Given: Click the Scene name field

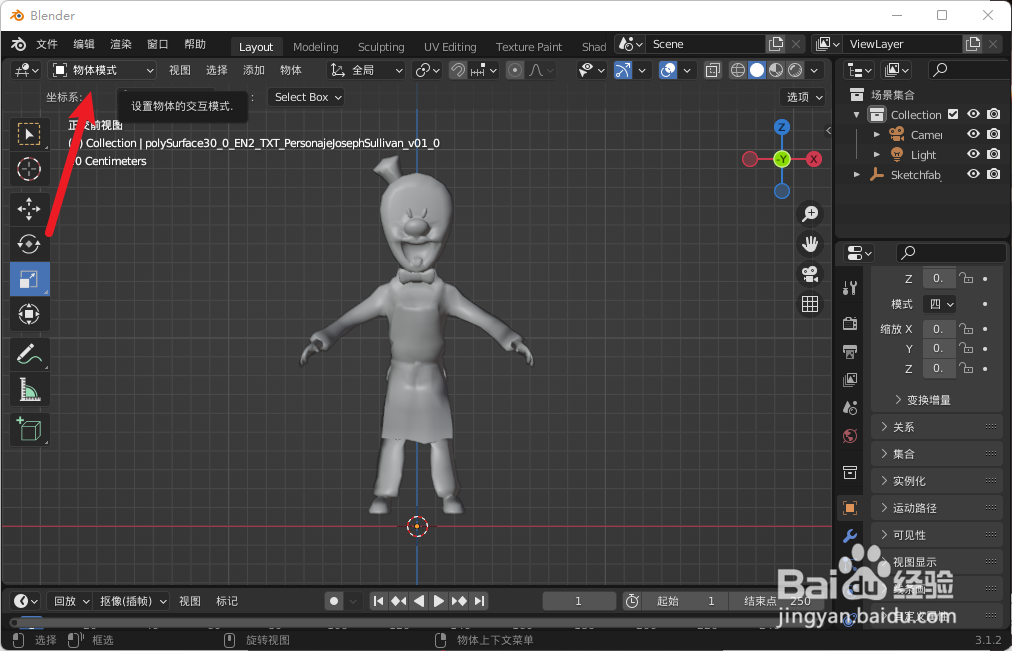Looking at the screenshot, I should point(705,44).
